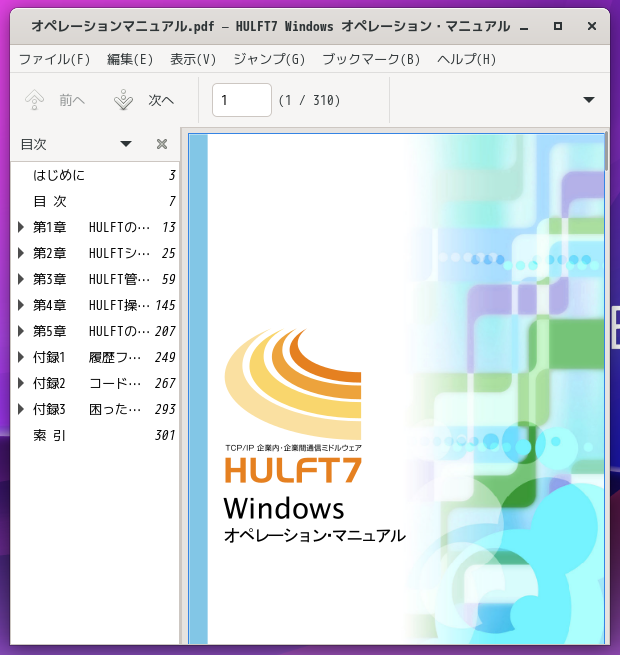620x655 pixels.
Task: Open the ヘルプ(H) menu
Action: pyautogui.click(x=466, y=59)
